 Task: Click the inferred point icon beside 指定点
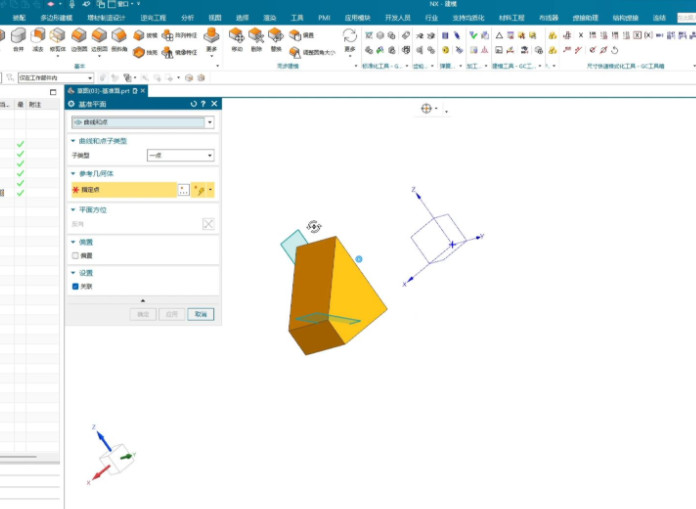tap(200, 190)
